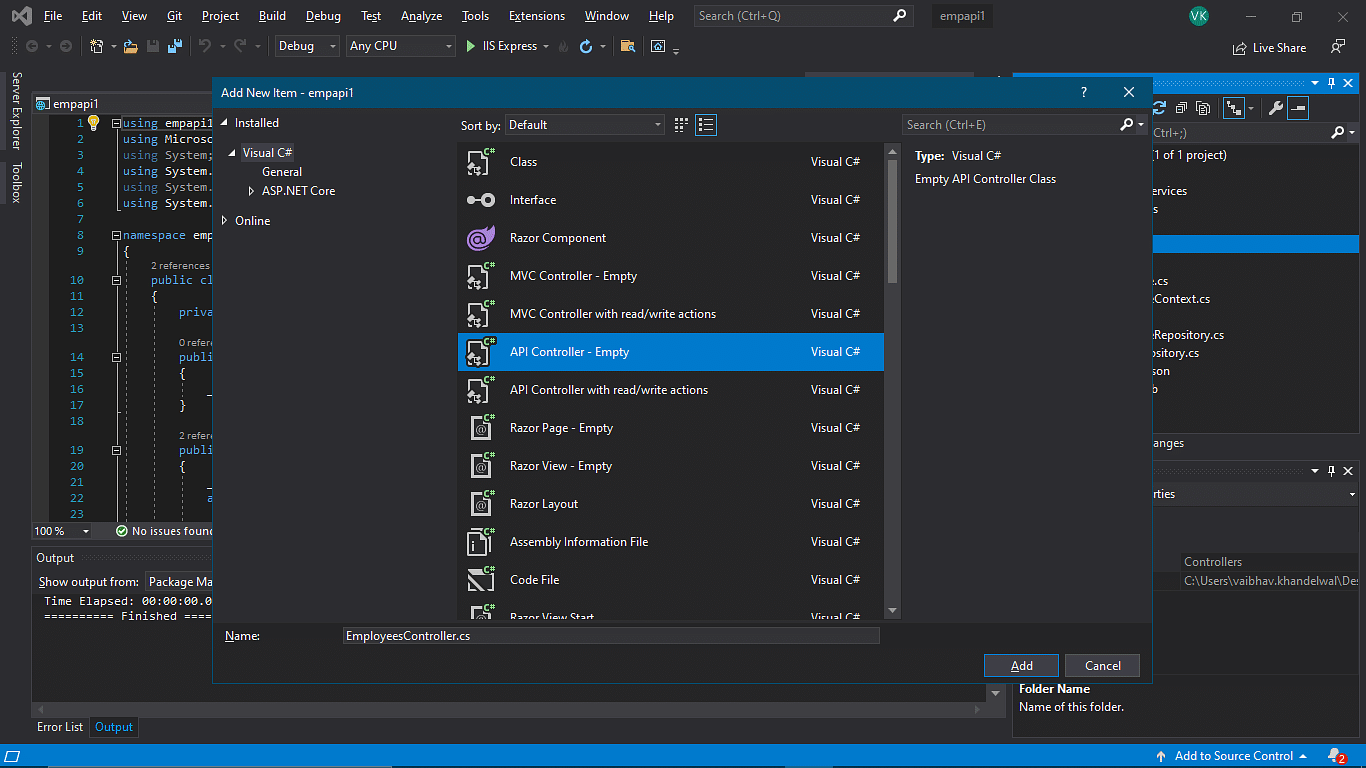Click the Undo toolbar icon
This screenshot has width=1366, height=768.
coord(205,46)
